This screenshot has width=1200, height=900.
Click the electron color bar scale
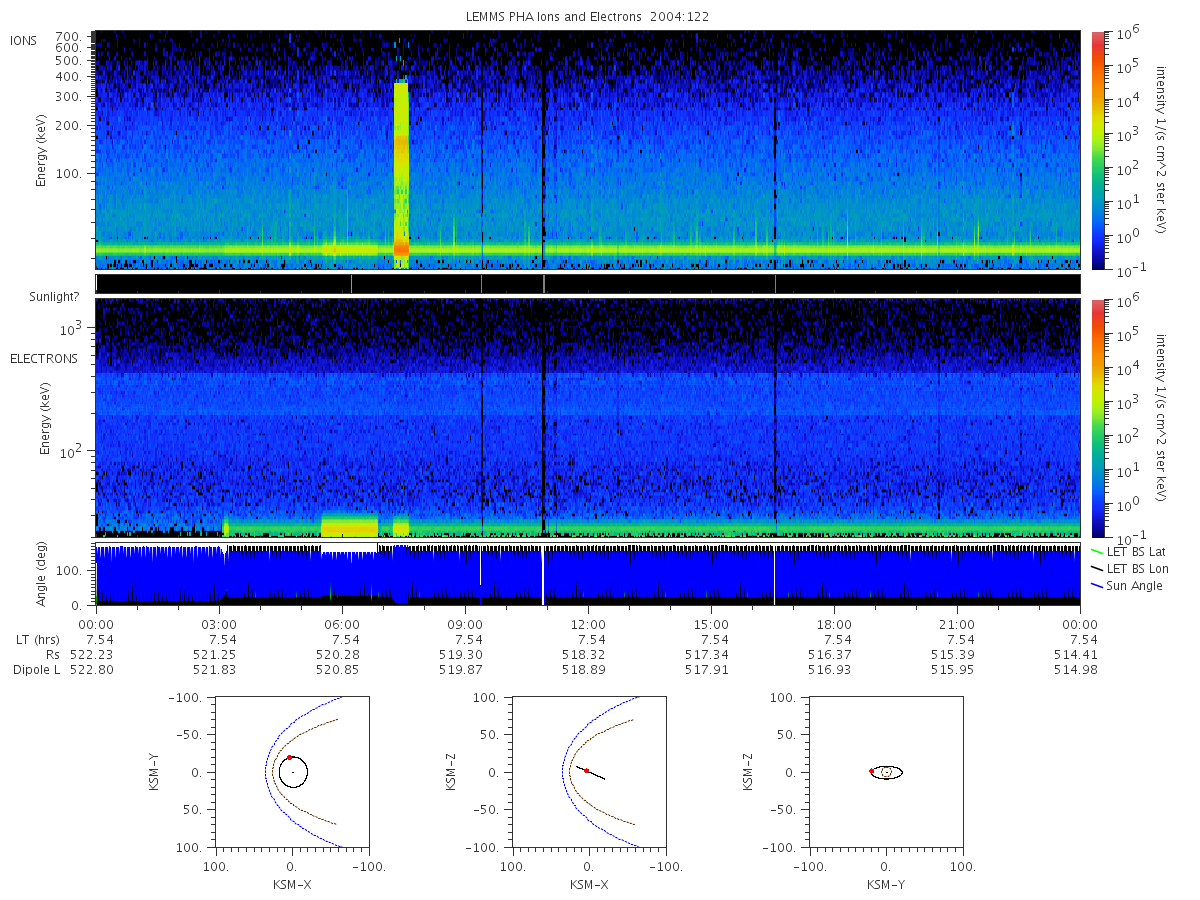(1097, 418)
